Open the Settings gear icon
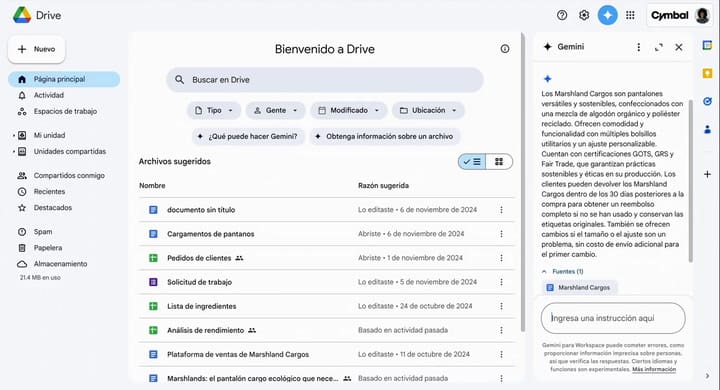 coord(584,15)
